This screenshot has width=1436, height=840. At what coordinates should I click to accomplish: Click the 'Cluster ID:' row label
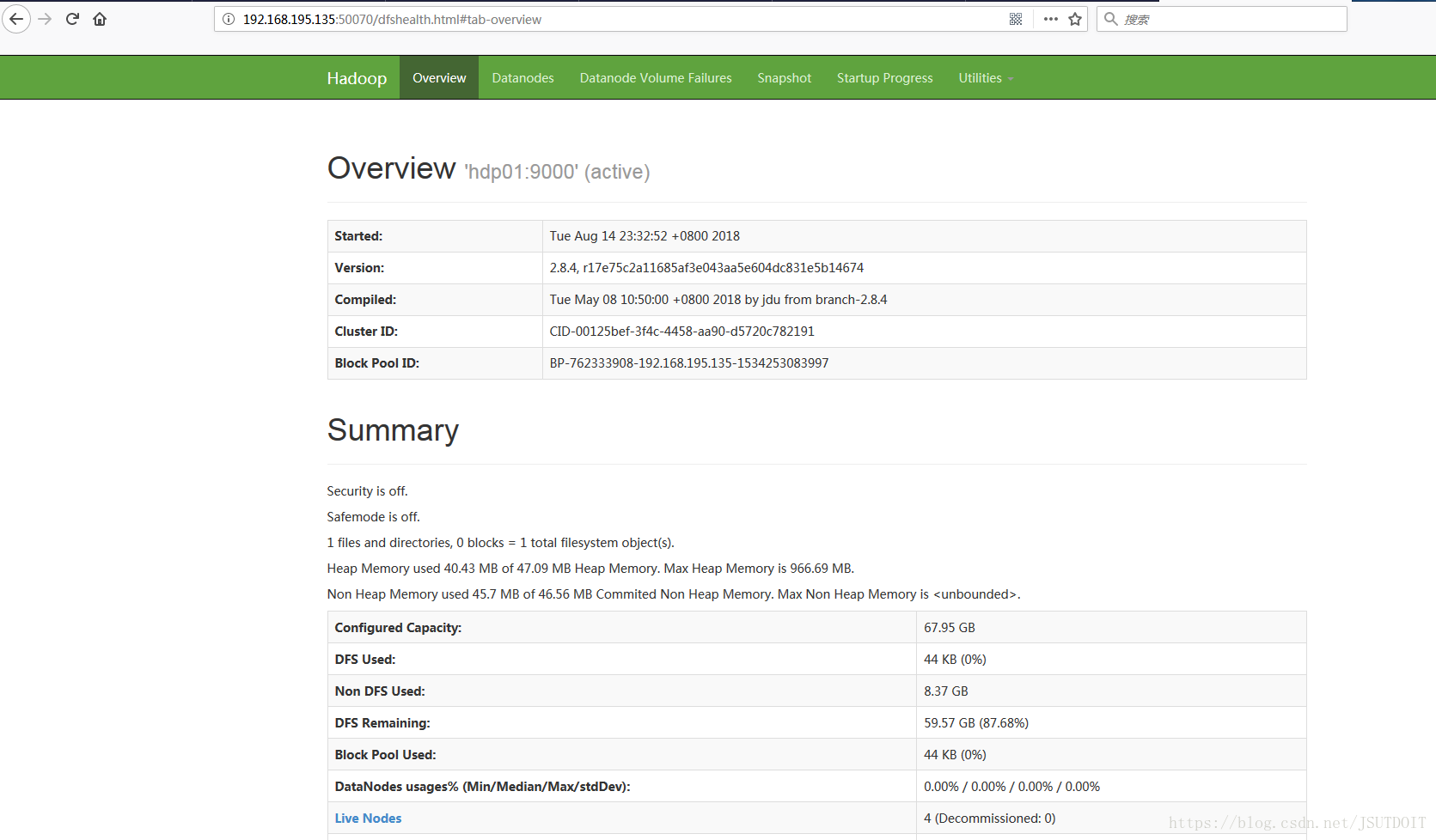(x=366, y=332)
